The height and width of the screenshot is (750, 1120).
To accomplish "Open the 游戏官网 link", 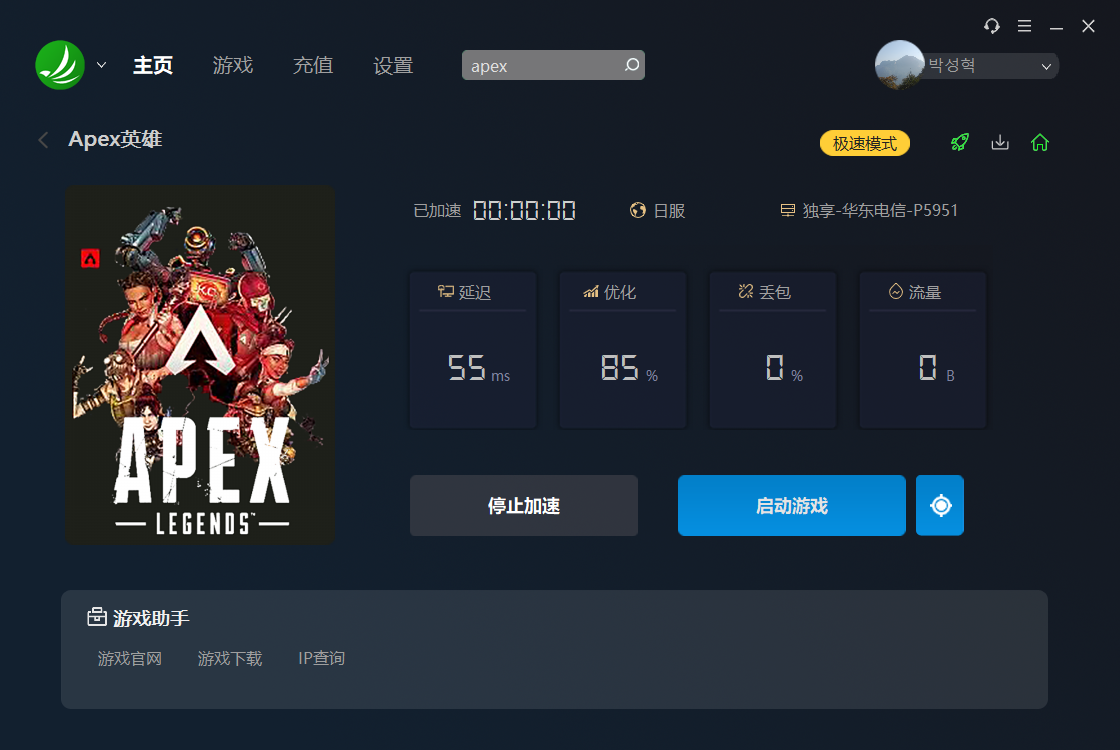I will [130, 658].
